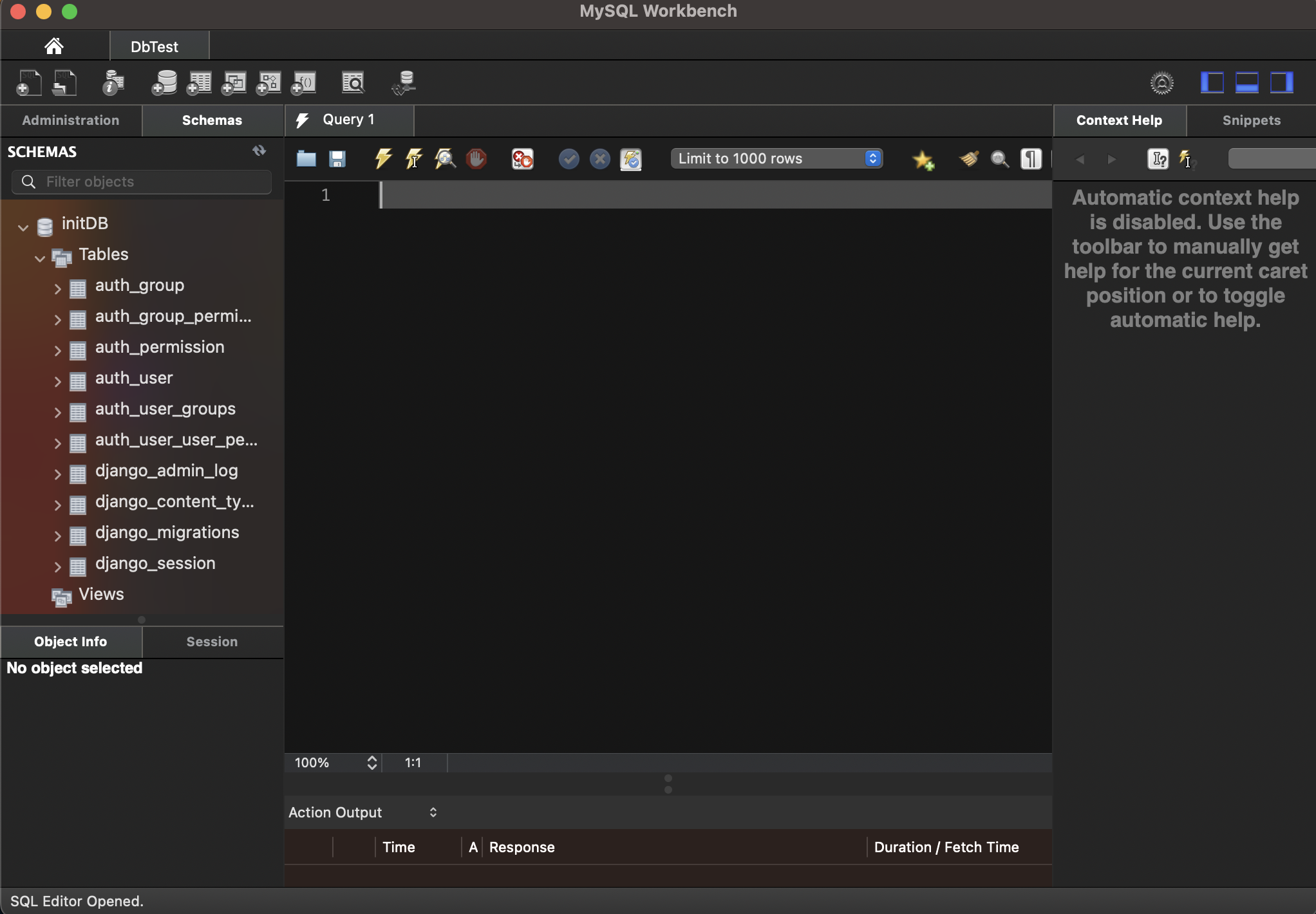
Task: Expand the auth_group table
Action: click(57, 289)
